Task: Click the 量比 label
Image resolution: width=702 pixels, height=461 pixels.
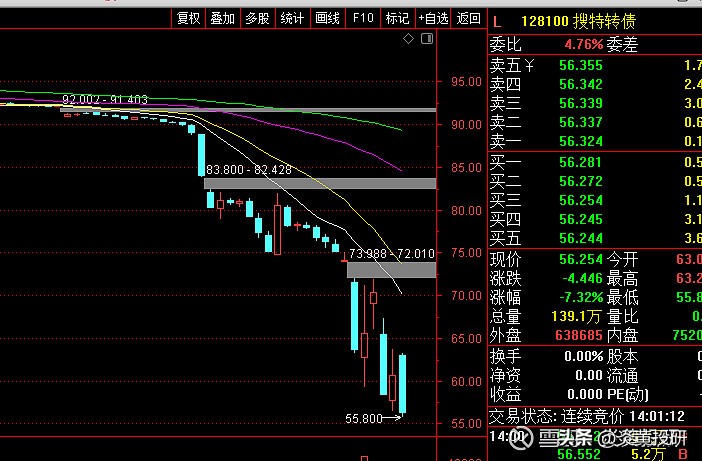Action: pos(622,317)
